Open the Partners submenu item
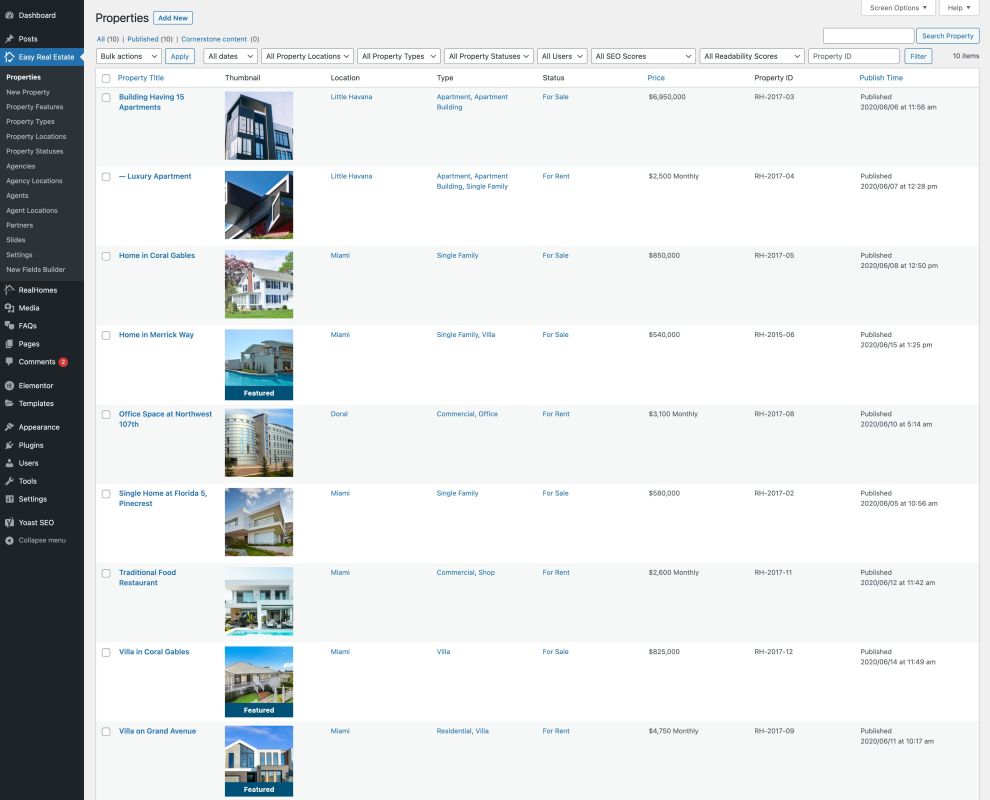 tap(20, 225)
